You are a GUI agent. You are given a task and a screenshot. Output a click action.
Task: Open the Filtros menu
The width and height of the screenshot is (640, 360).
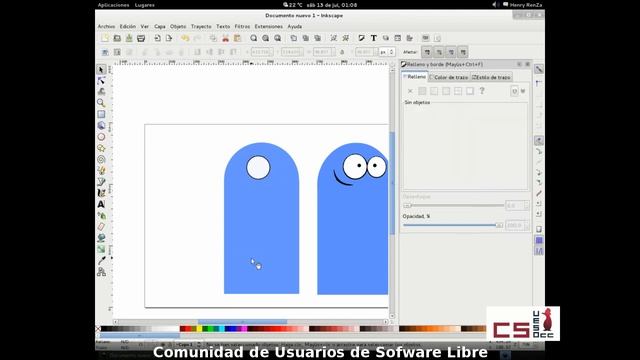(x=242, y=27)
